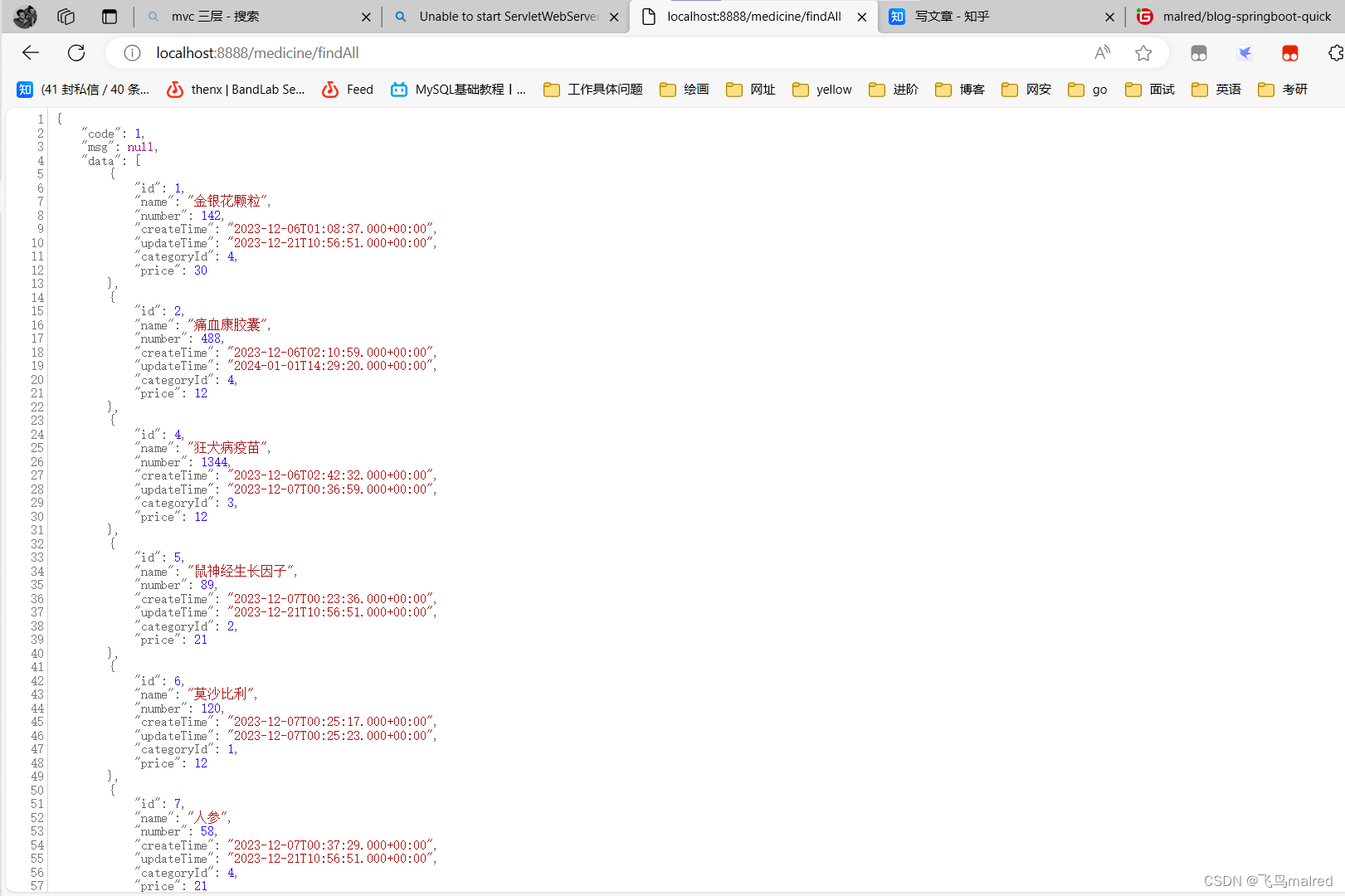Image resolution: width=1345 pixels, height=896 pixels.
Task: Close the 'mvc 三层 - 搜索' tab
Action: coord(366,17)
